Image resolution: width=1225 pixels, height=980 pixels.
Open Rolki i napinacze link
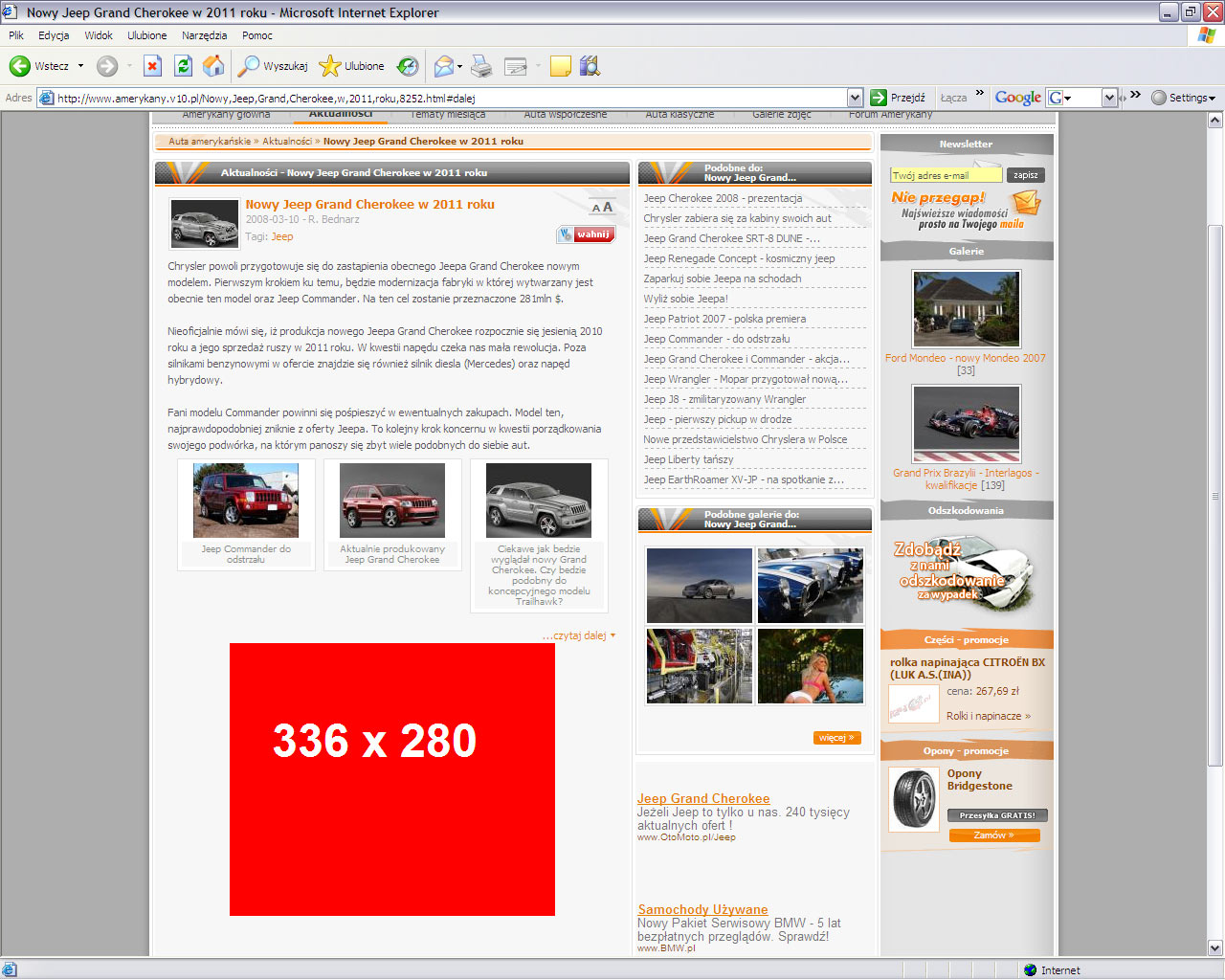[989, 716]
